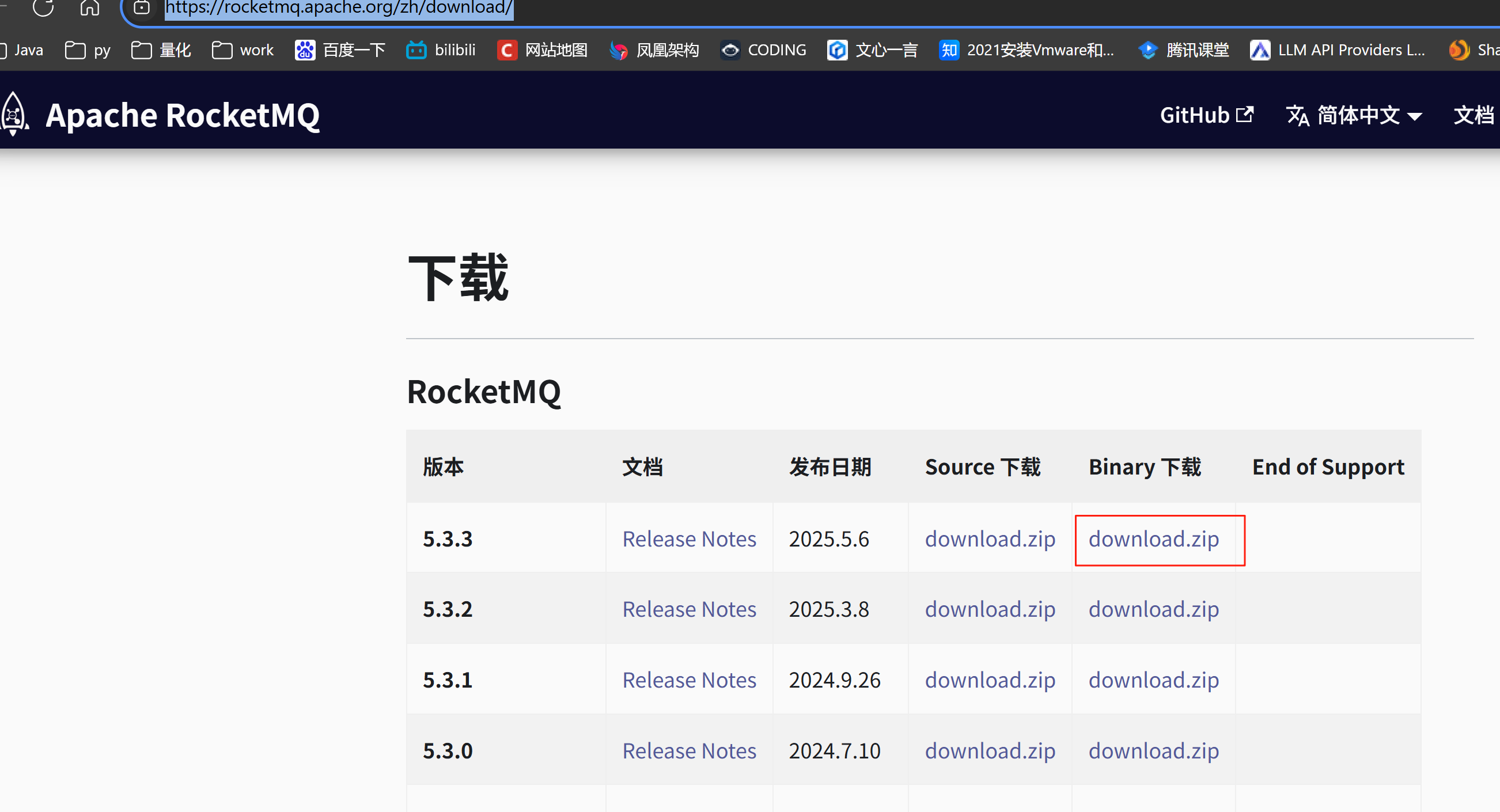Screen dimensions: 1500x812
Task: Reload the page with the refresh icon
Action: [x=43, y=7]
